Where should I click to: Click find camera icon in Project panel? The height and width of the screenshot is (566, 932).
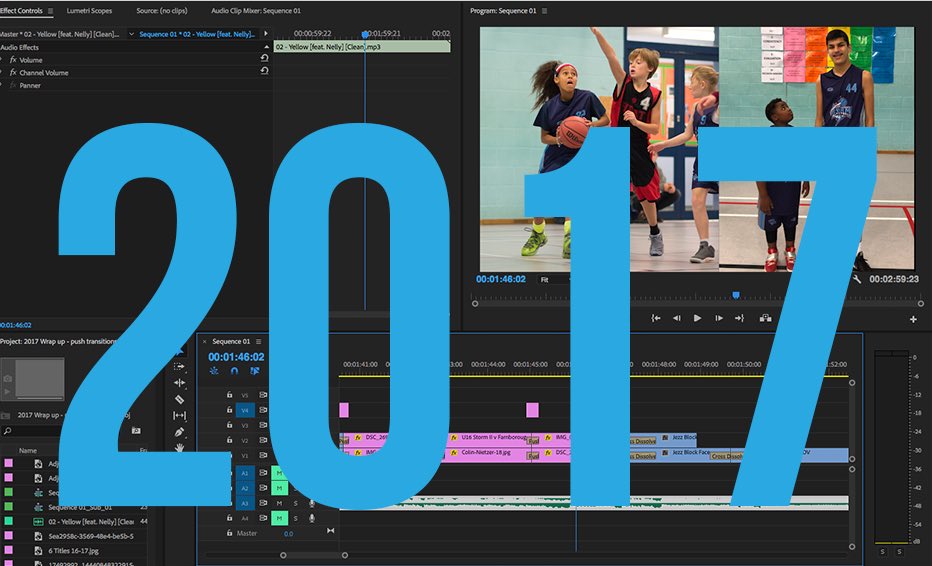(x=136, y=430)
